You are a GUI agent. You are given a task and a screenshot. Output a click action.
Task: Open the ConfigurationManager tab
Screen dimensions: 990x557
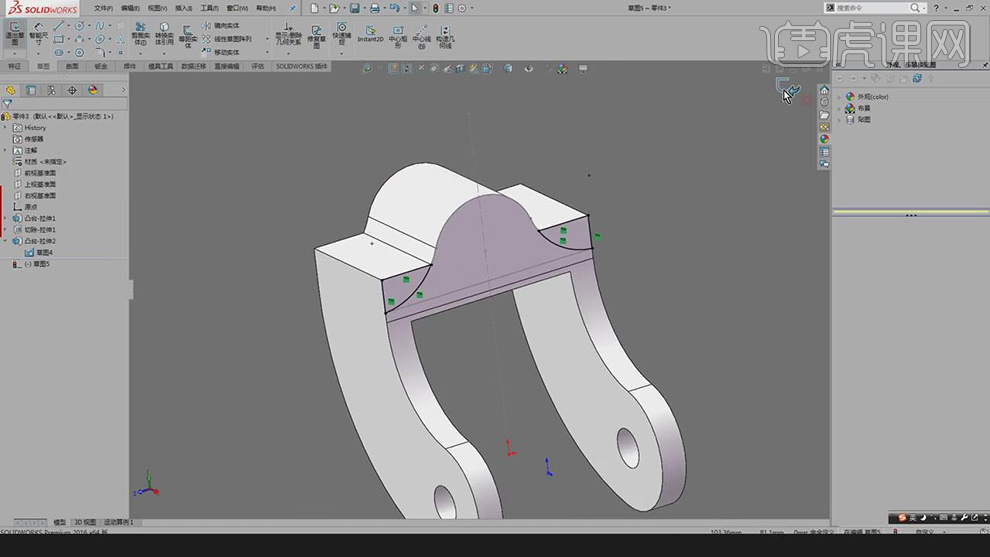52,90
